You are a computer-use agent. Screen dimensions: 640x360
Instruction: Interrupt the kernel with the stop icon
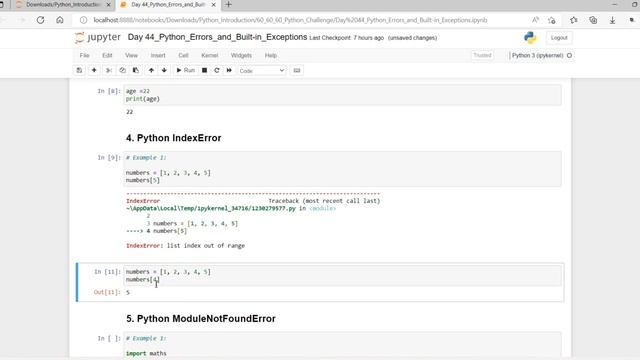[204, 70]
